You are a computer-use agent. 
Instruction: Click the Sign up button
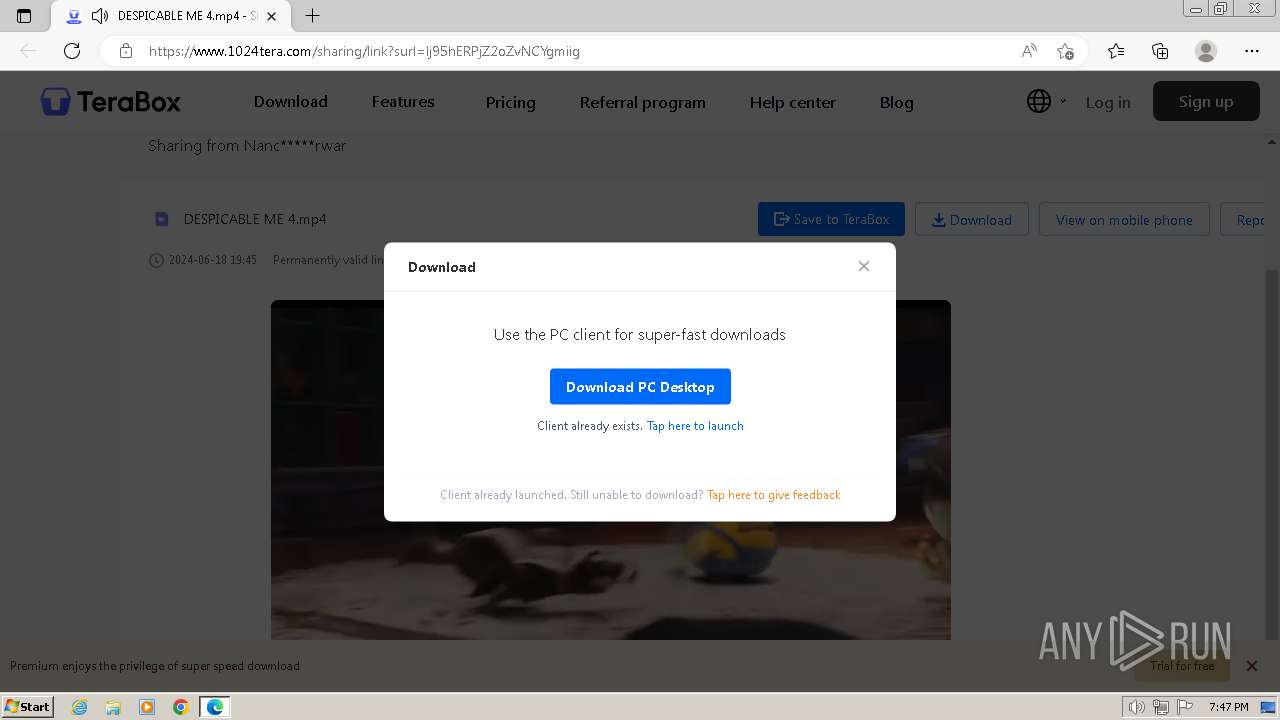(x=1206, y=101)
